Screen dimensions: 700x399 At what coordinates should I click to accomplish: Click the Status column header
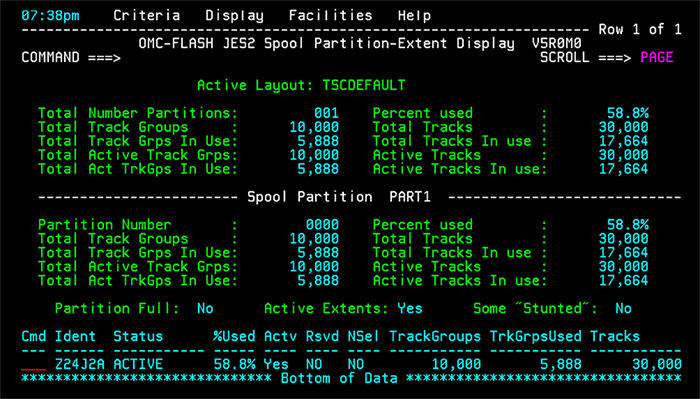click(138, 337)
